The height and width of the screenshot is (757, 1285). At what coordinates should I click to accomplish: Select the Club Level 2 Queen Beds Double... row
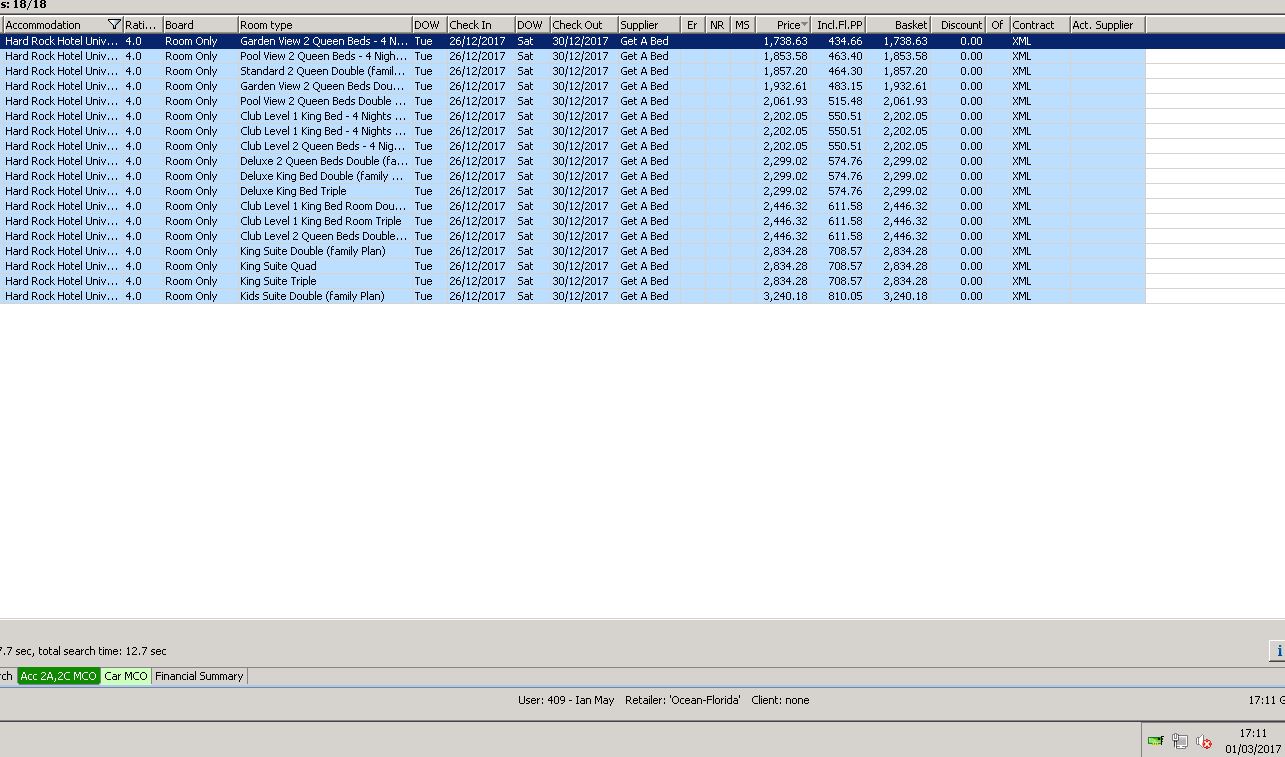572,236
